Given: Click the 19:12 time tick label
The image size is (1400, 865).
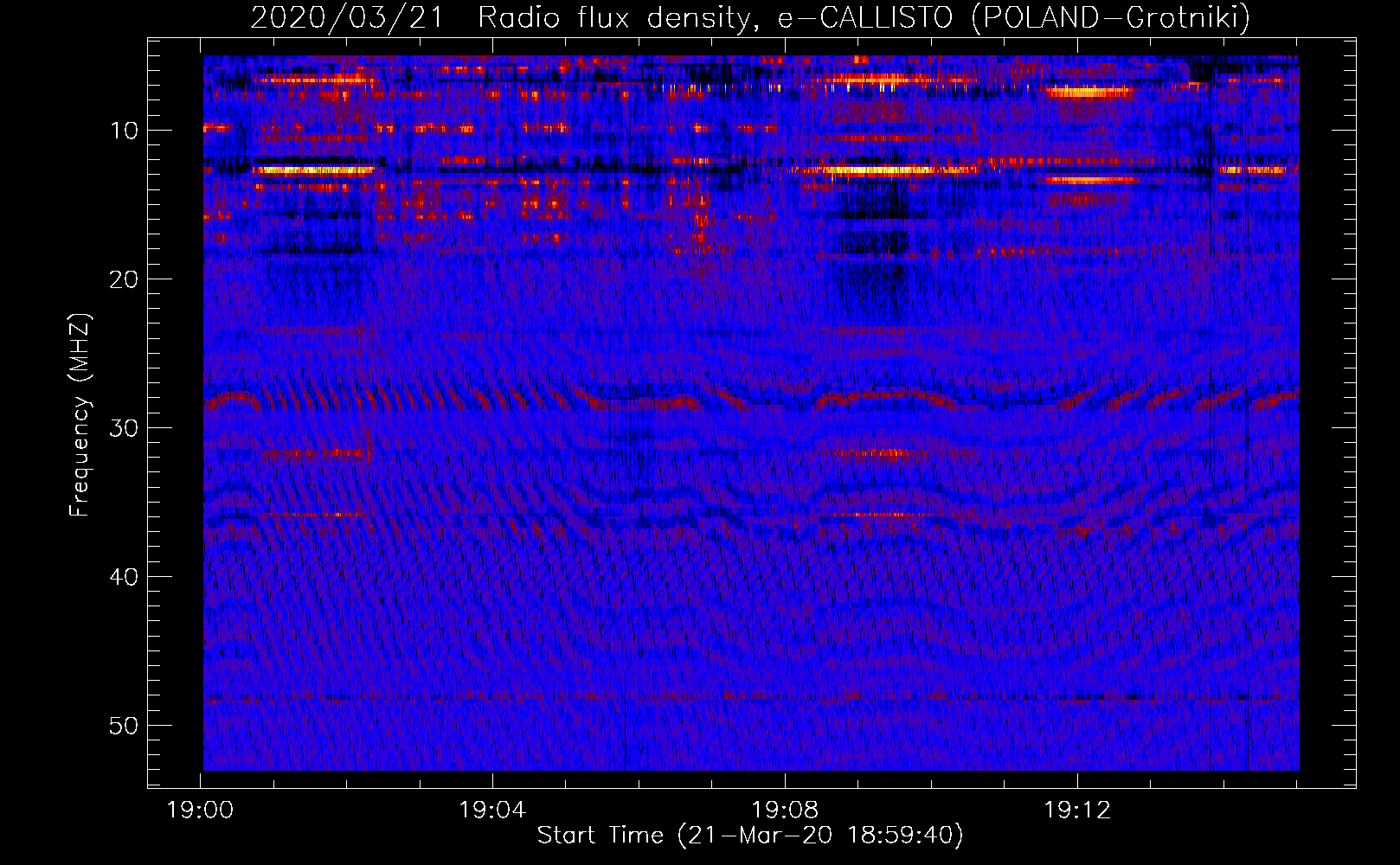Looking at the screenshot, I should 1077,811.
